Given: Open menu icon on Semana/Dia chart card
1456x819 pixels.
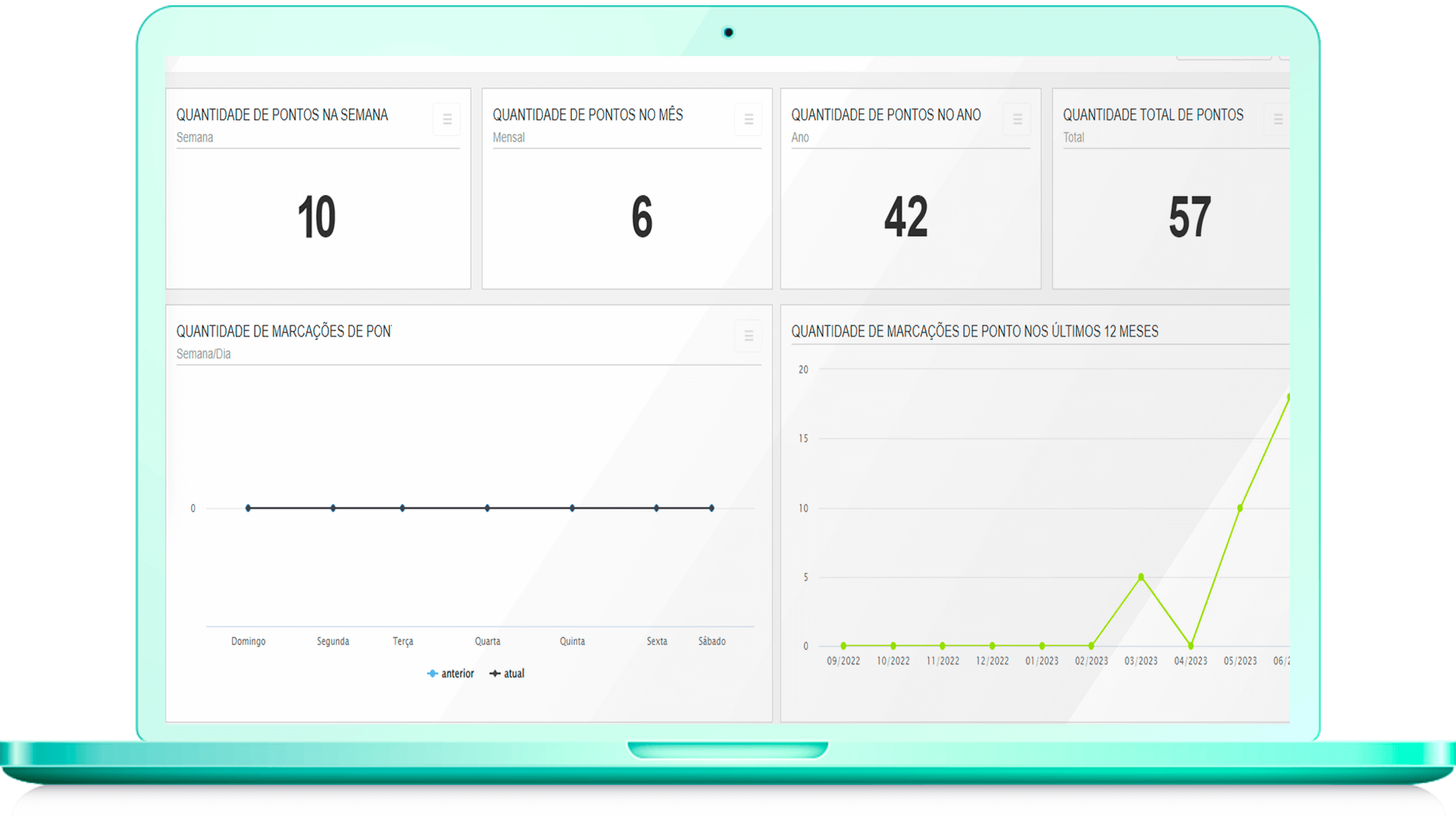Looking at the screenshot, I should coord(748,336).
